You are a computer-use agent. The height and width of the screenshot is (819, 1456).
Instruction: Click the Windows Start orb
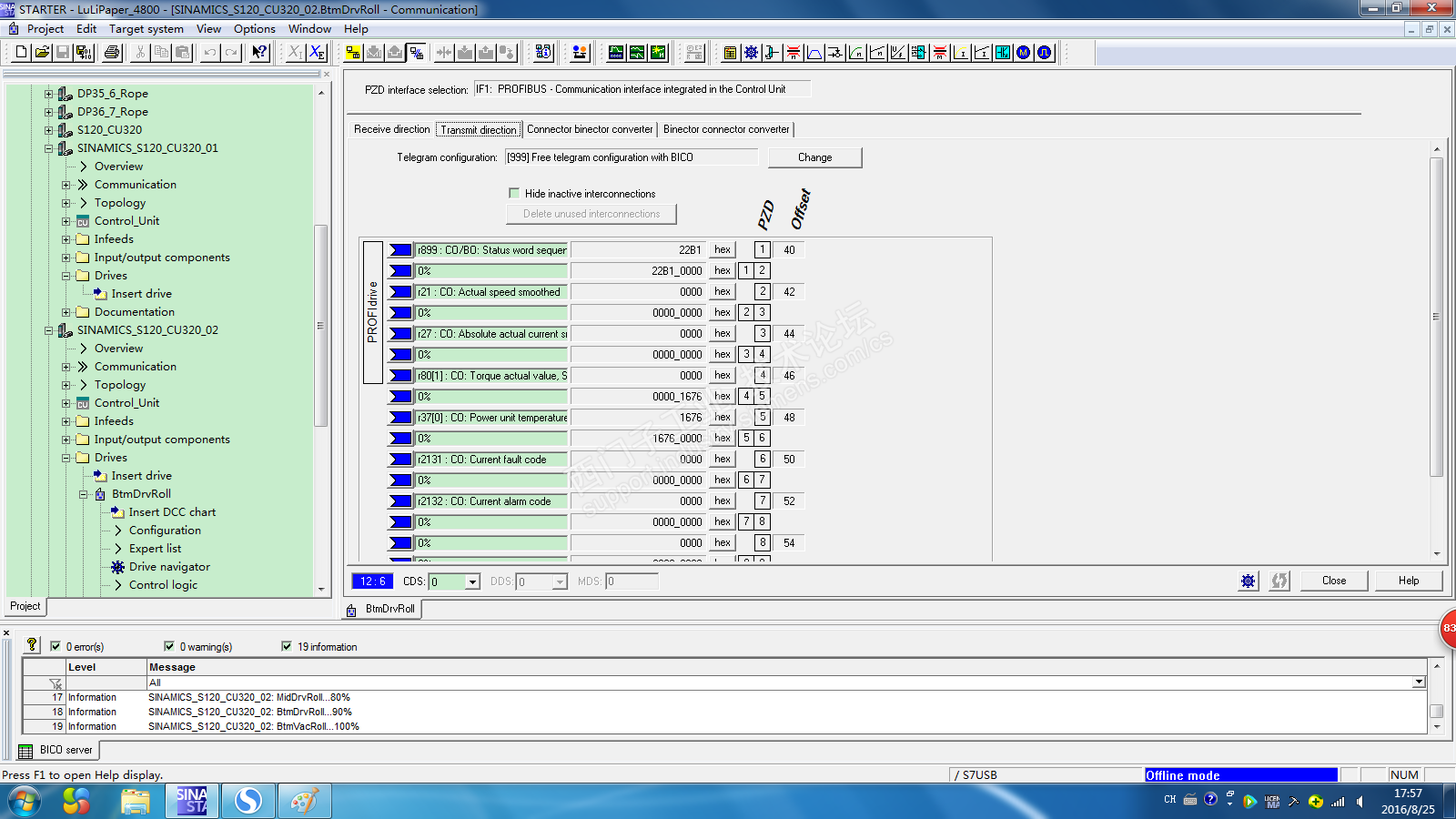(x=25, y=802)
